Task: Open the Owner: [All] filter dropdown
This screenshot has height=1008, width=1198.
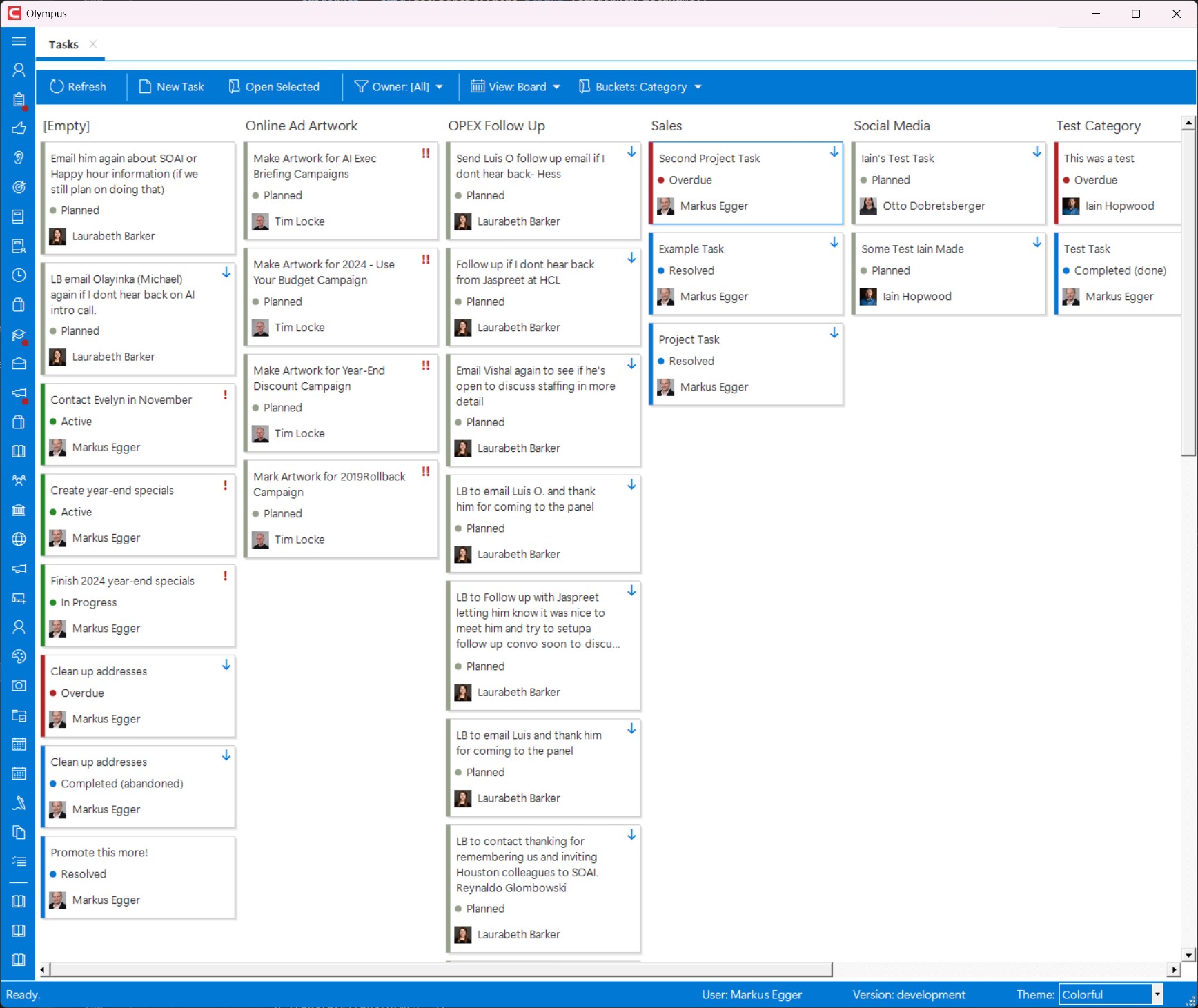Action: tap(399, 87)
